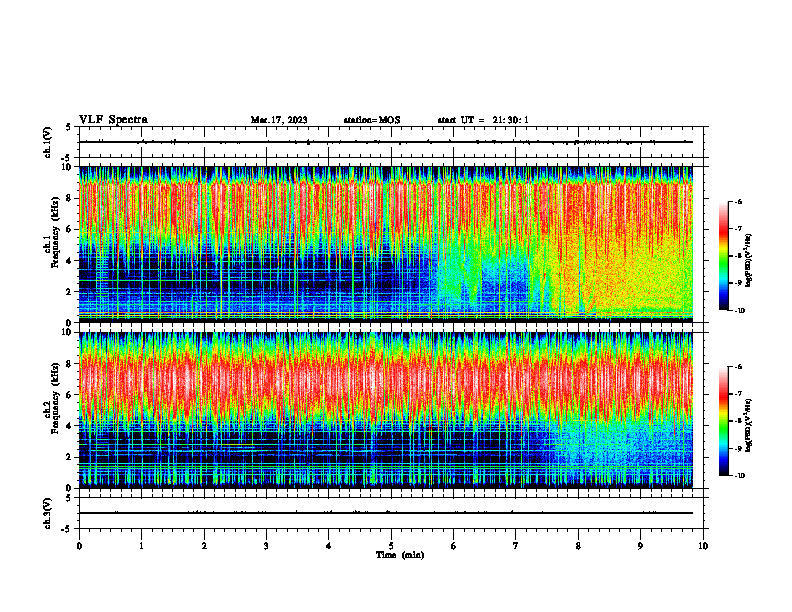Click time-axis tick label "8"
This screenshot has height=612, width=792.
pyautogui.click(x=578, y=546)
